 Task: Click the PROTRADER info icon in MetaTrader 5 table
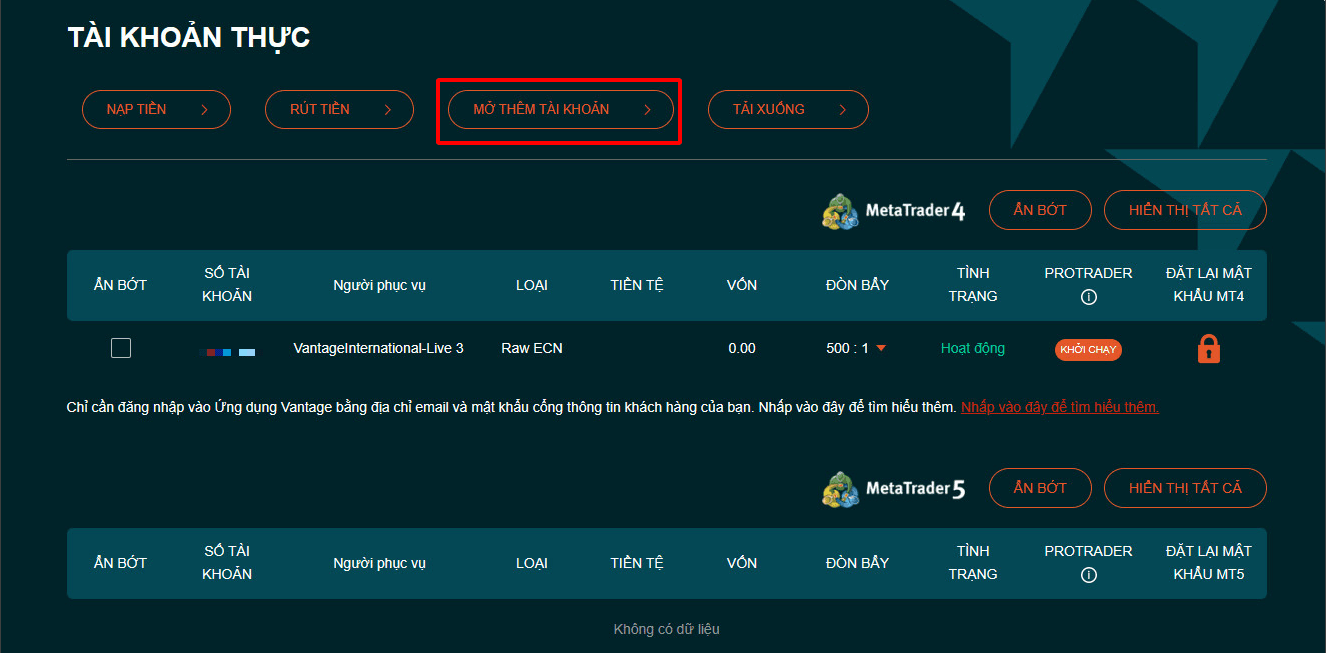tap(1089, 575)
